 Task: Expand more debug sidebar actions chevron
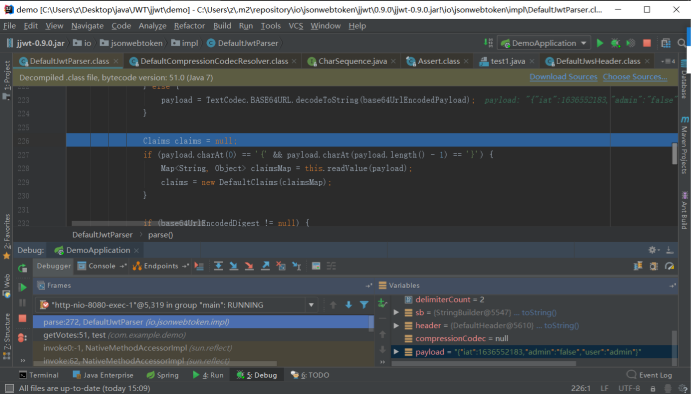coord(22,360)
